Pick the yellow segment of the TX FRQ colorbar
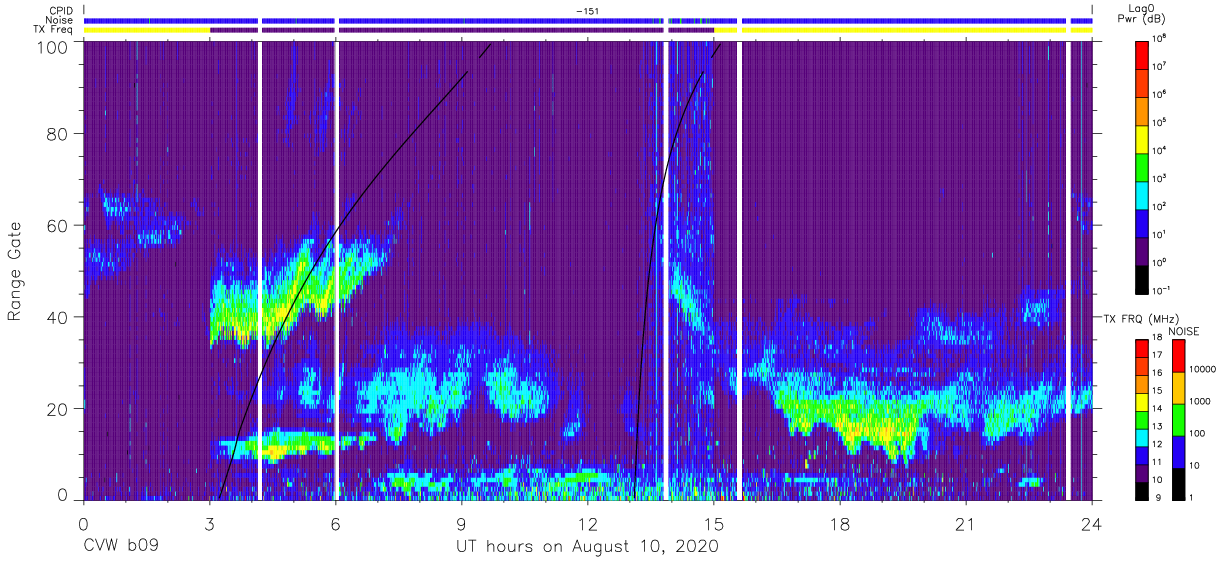The height and width of the screenshot is (567, 1228). click(x=1141, y=401)
